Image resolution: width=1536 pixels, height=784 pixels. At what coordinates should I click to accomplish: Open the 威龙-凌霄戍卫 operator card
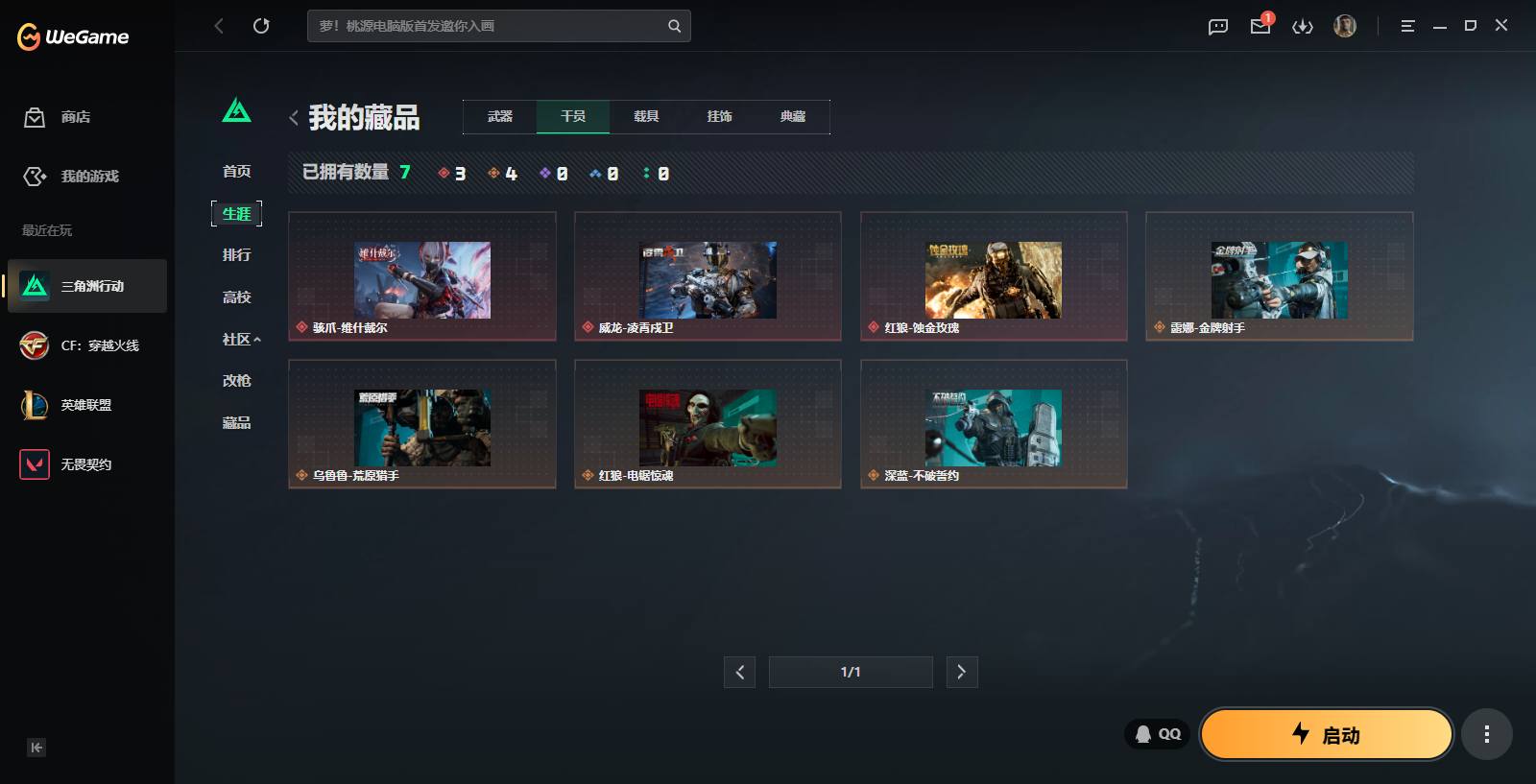click(708, 276)
